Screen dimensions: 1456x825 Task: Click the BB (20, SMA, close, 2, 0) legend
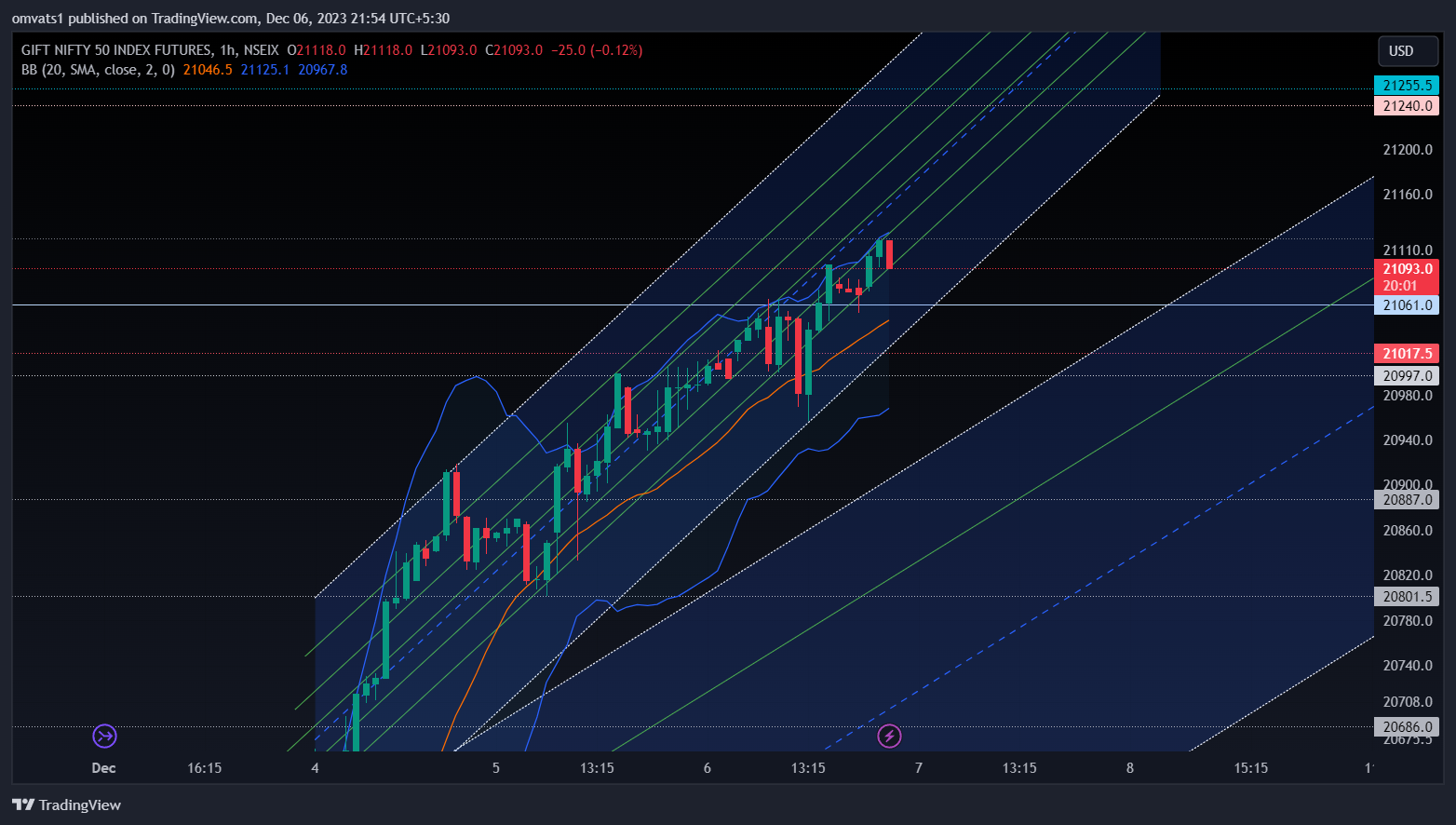point(98,70)
